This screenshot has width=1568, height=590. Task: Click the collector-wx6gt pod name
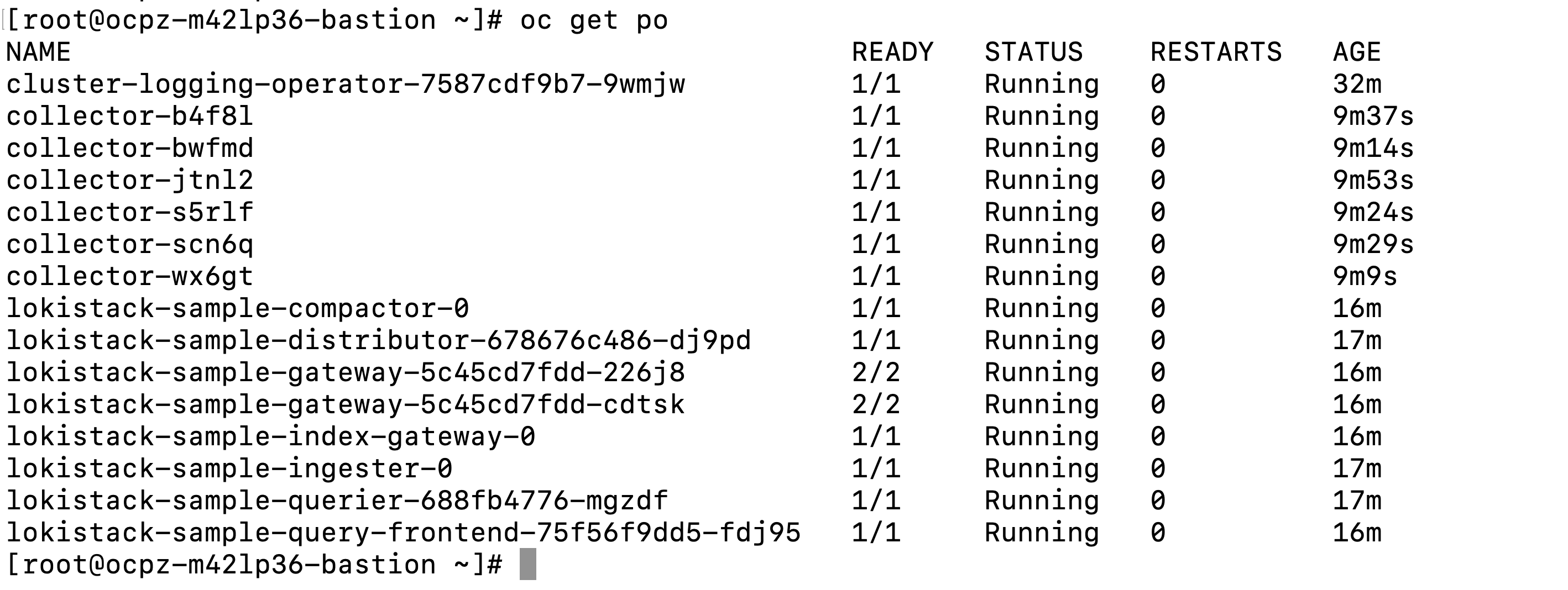point(129,277)
